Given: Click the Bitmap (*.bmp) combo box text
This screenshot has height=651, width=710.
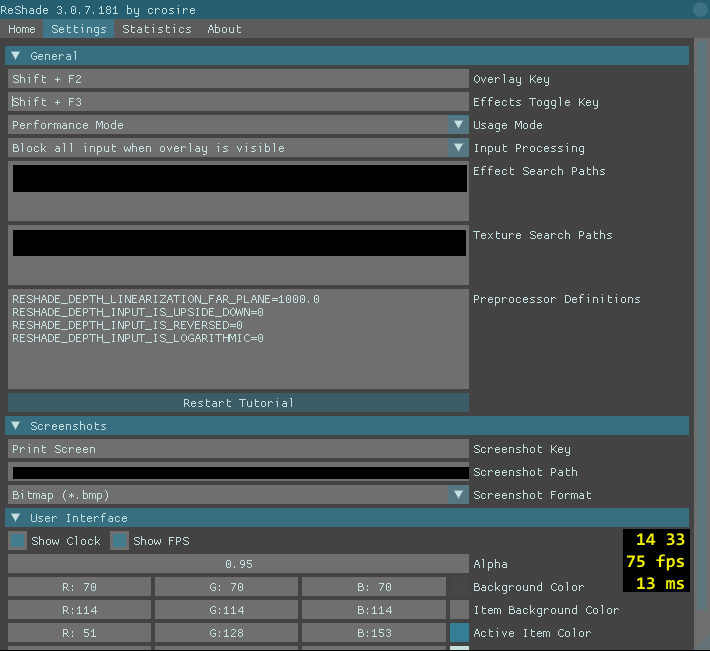Looking at the screenshot, I should (x=61, y=495).
